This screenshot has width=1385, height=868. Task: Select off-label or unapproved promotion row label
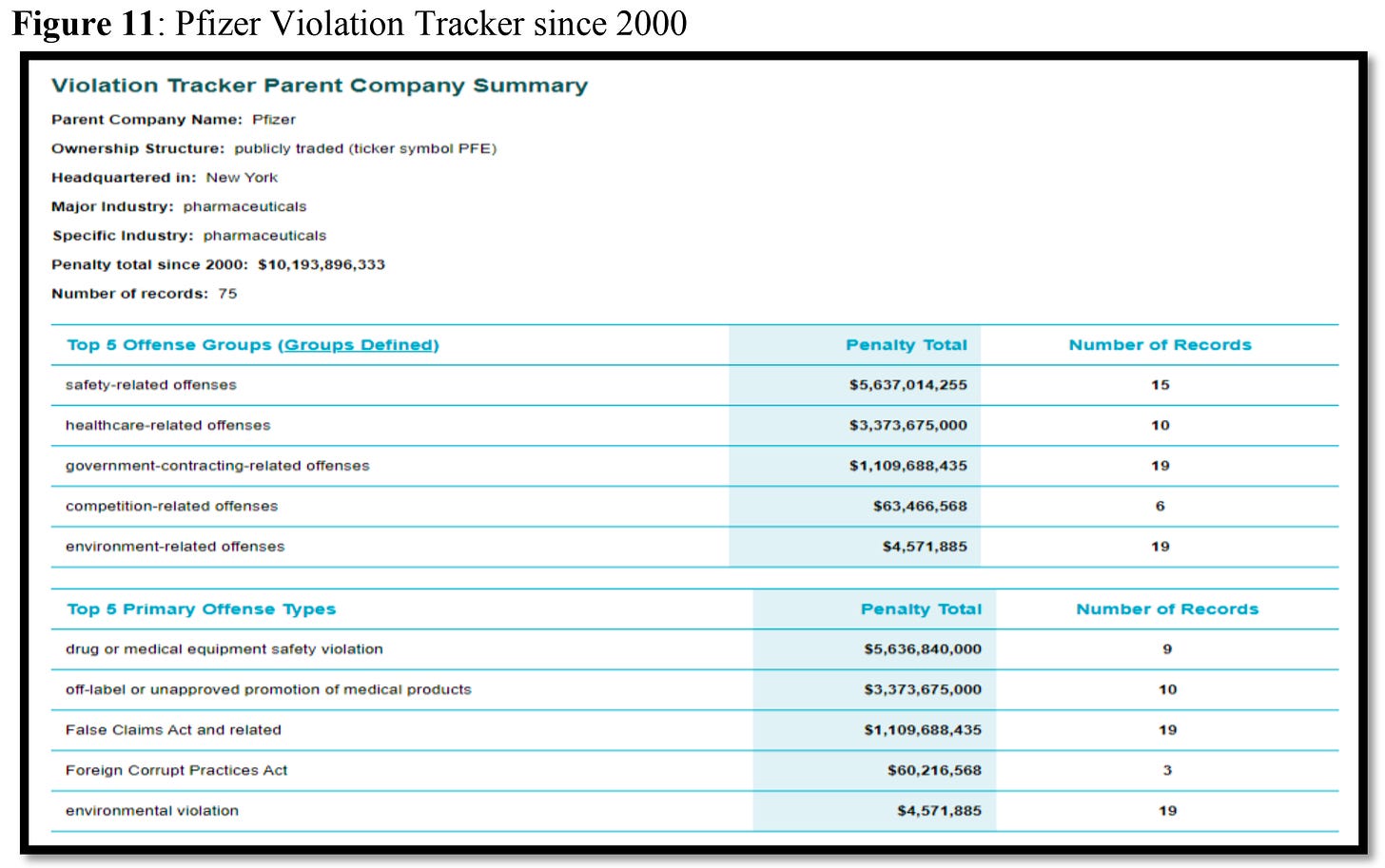[x=268, y=690]
